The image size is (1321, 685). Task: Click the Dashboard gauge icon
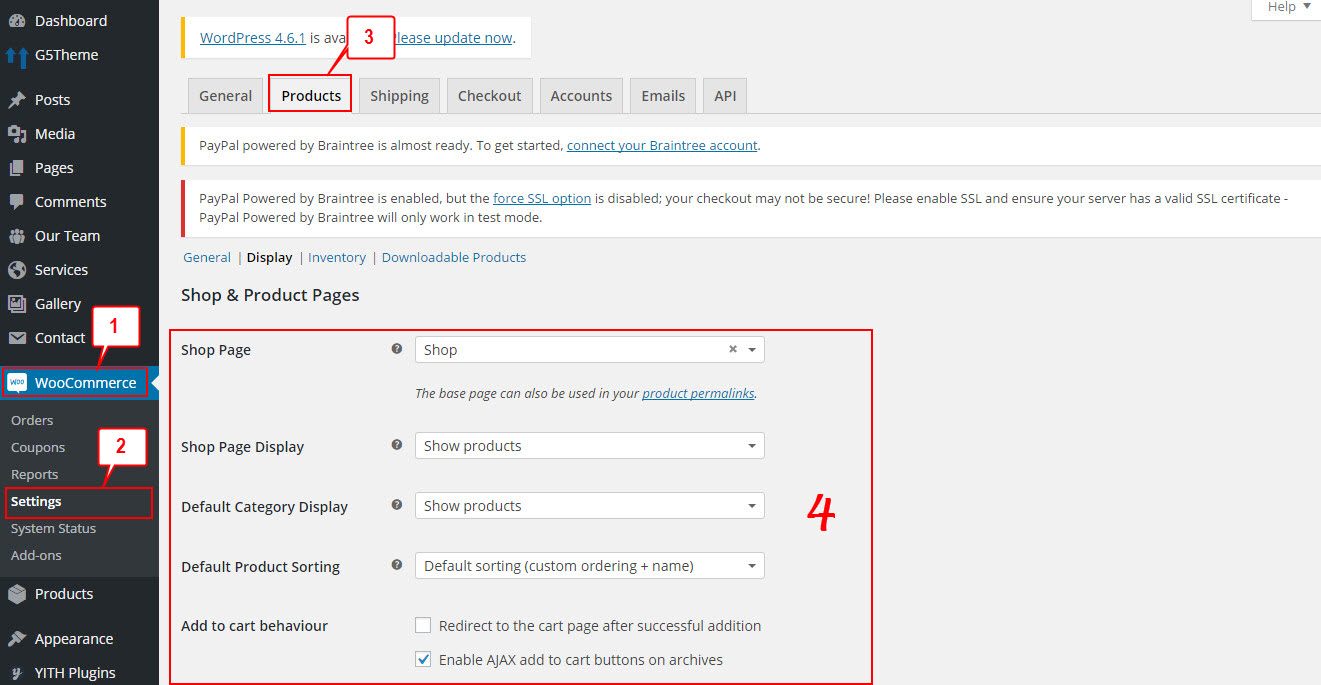(x=16, y=21)
